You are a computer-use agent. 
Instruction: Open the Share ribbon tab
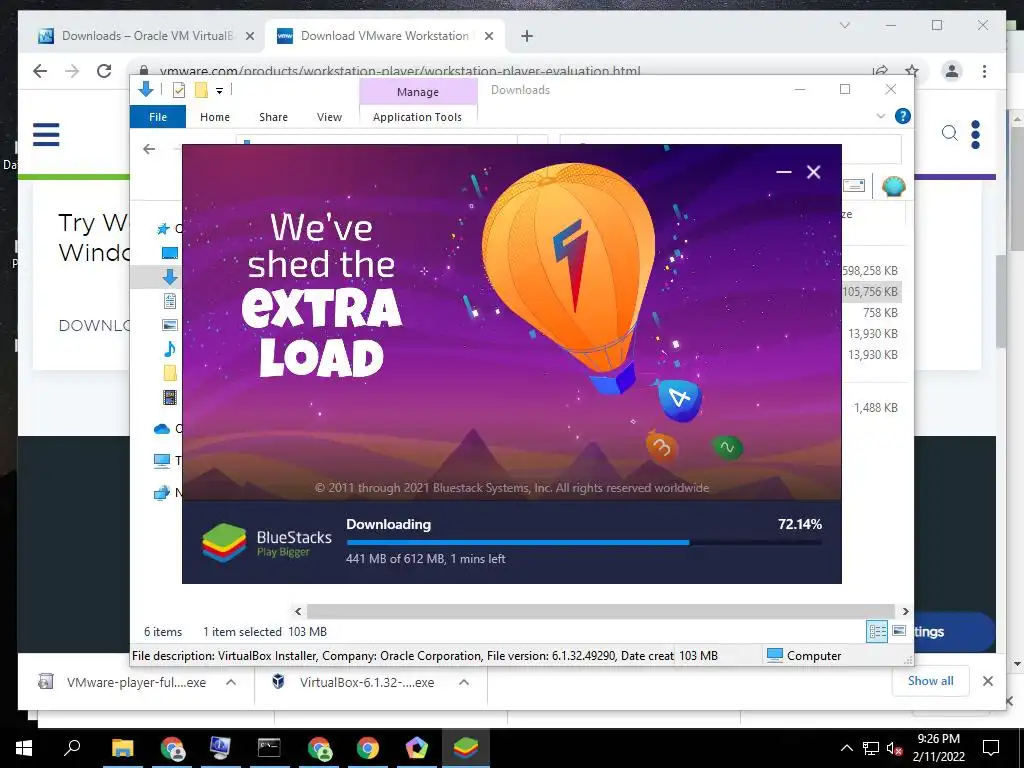point(273,117)
